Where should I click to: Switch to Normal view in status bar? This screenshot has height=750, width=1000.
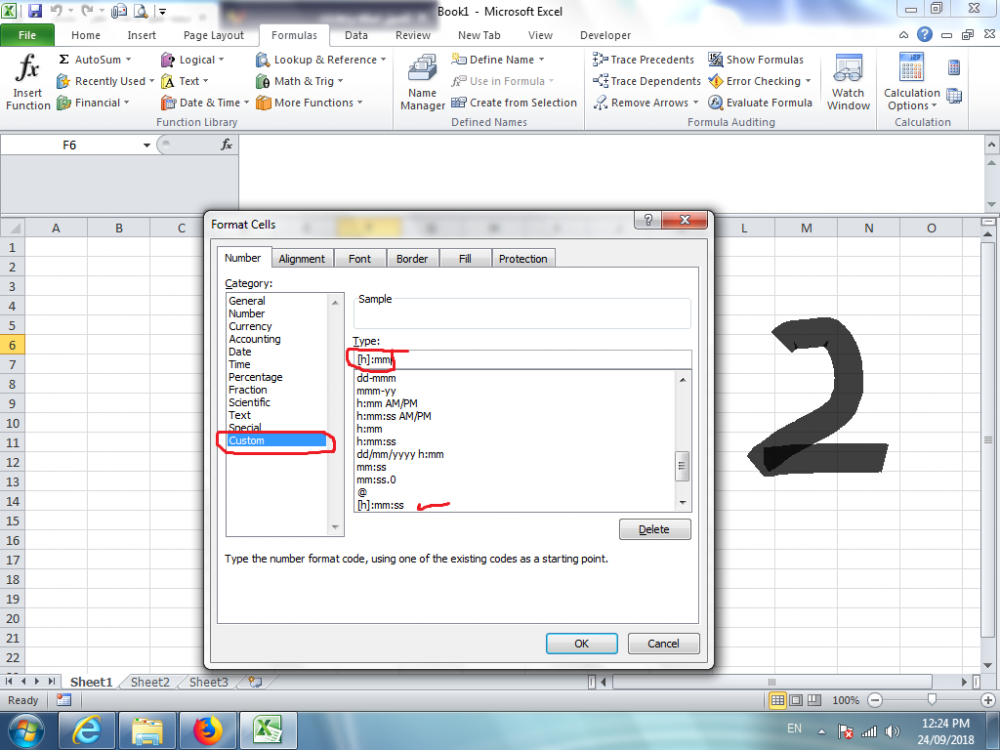[777, 700]
